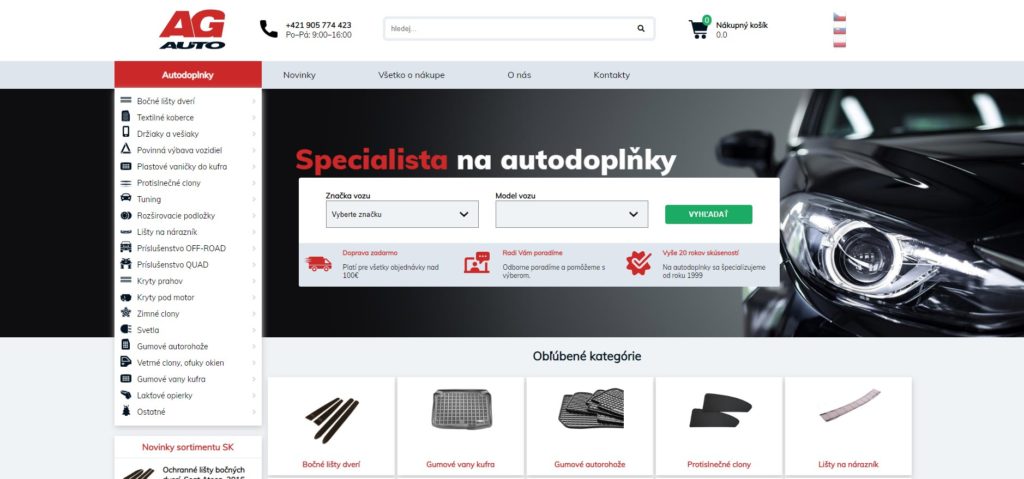1024x479 pixels.
Task: Open the Model vozu dropdown
Action: coord(571,214)
